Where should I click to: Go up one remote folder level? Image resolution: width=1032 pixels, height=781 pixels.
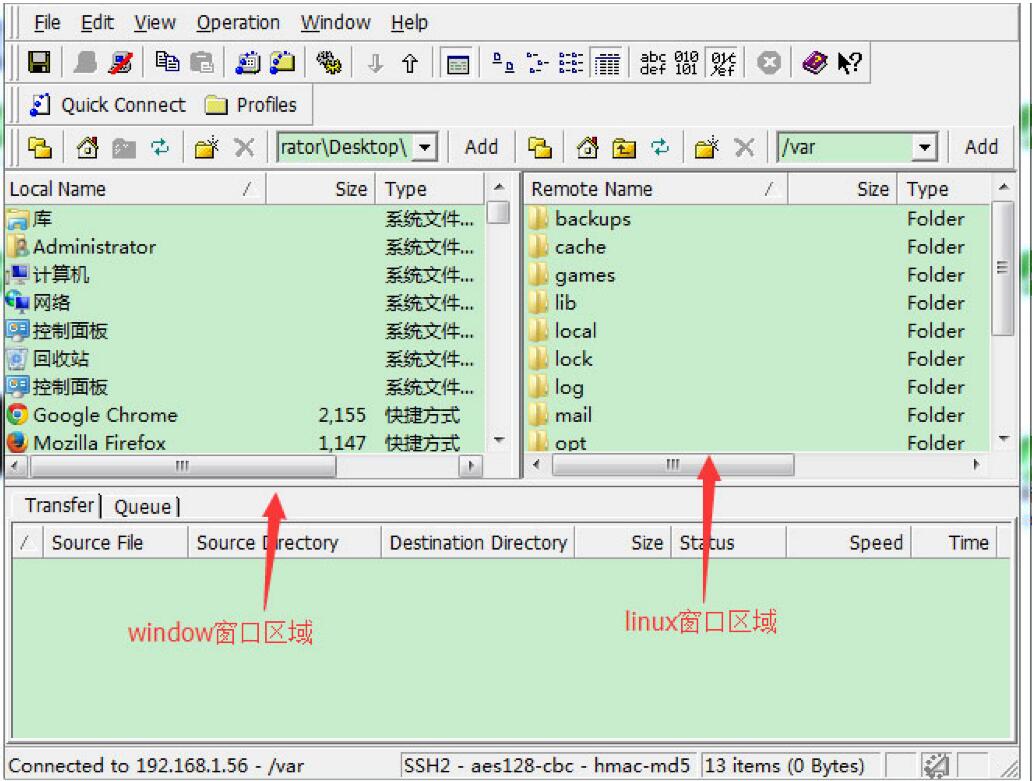[x=624, y=148]
